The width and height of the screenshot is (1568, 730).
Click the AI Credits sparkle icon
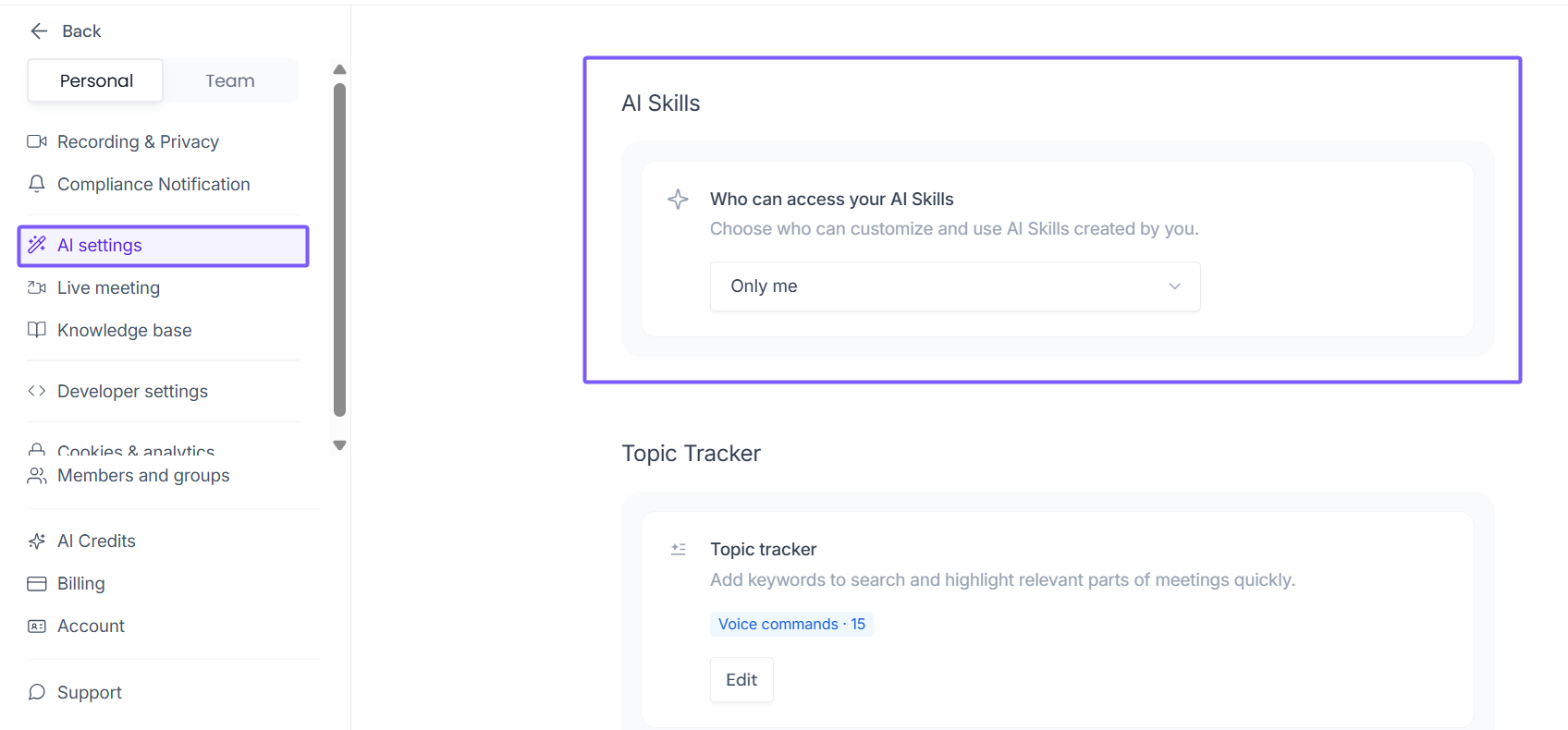click(37, 541)
